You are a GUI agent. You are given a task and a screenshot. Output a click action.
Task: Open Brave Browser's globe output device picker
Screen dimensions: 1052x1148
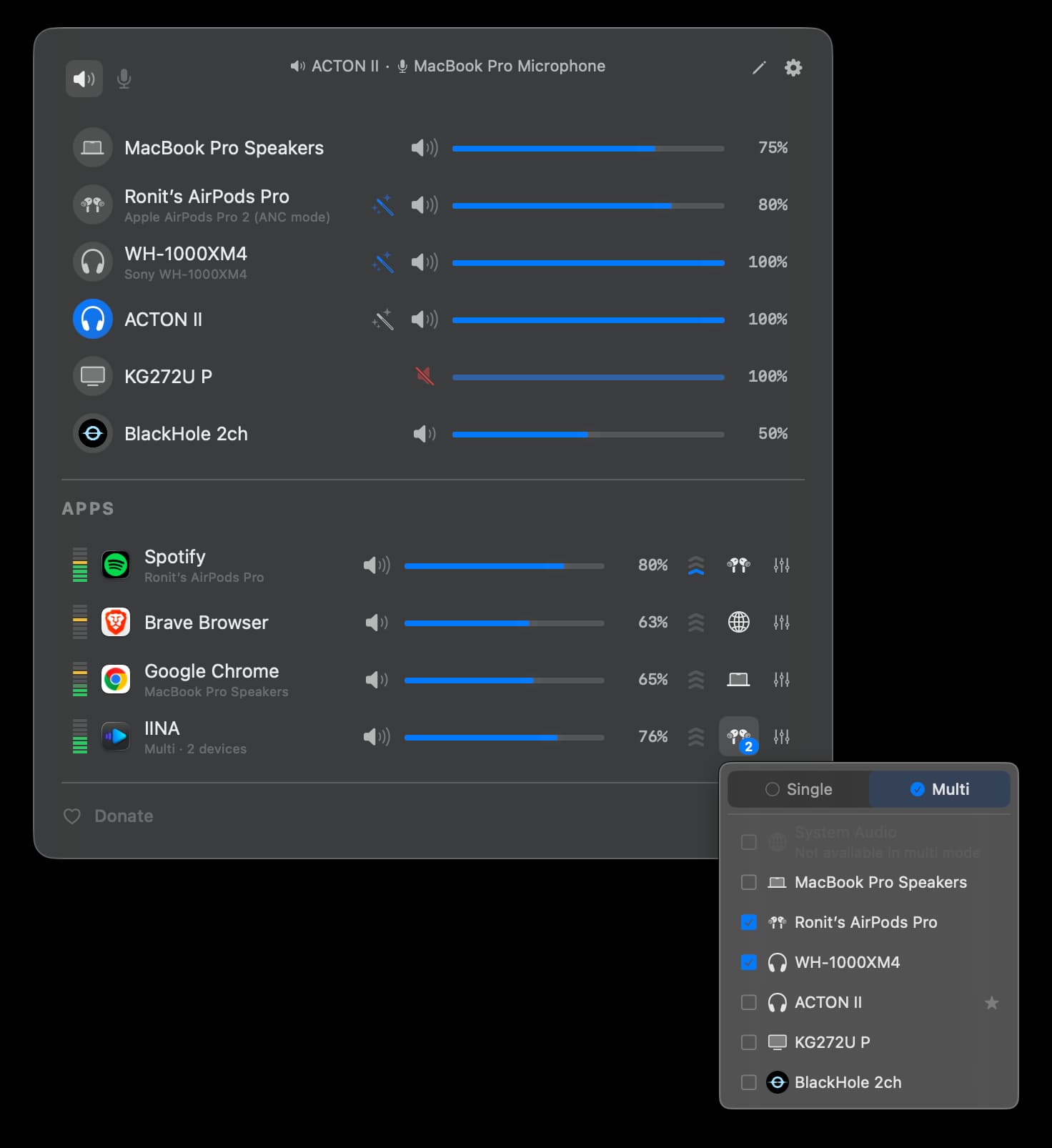(x=738, y=622)
